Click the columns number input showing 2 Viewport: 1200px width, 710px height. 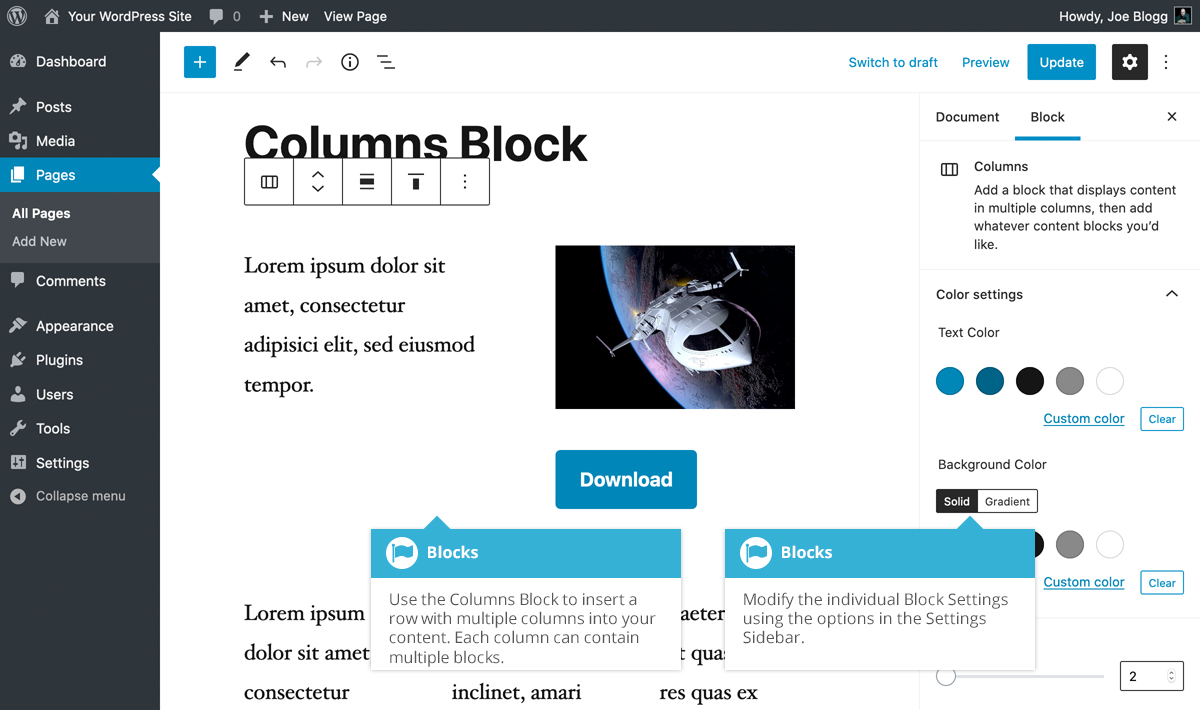pos(1145,676)
